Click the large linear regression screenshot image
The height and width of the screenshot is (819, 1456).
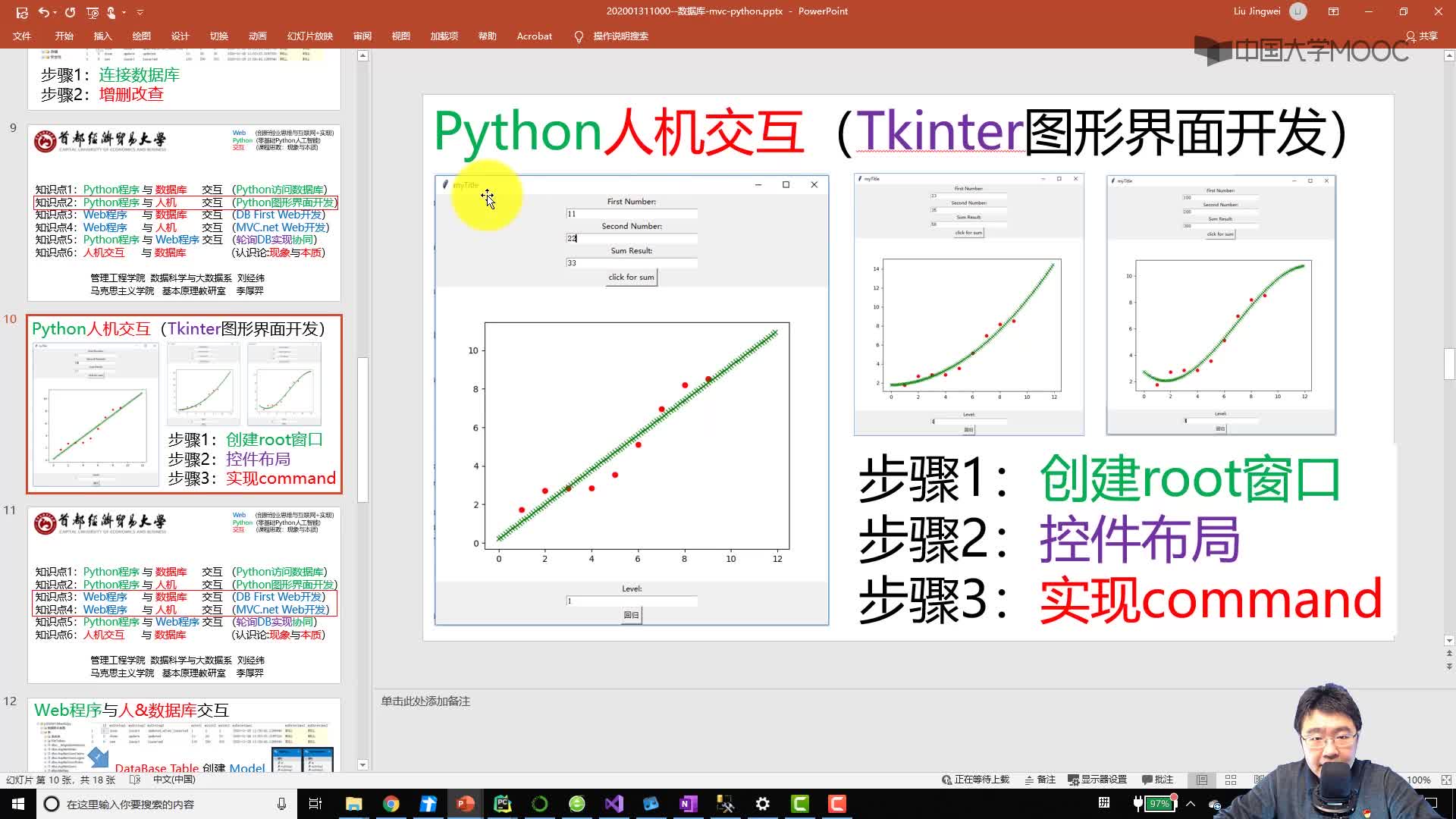pos(632,400)
